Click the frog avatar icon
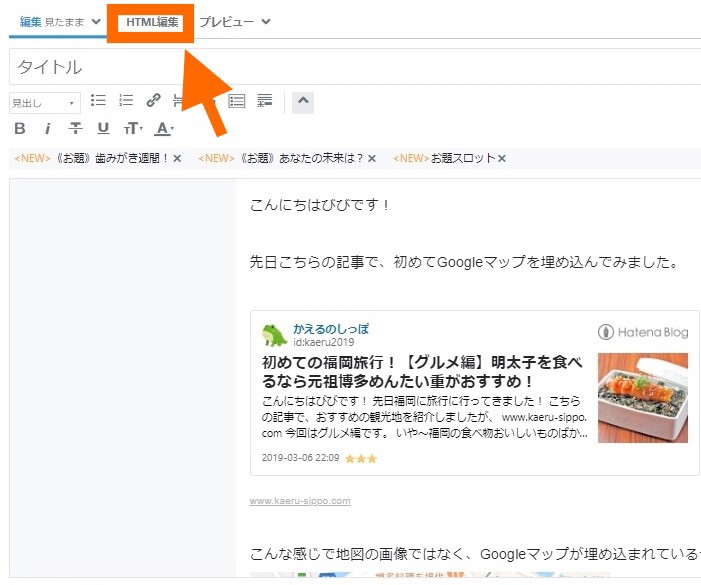701x585 pixels. point(274,336)
